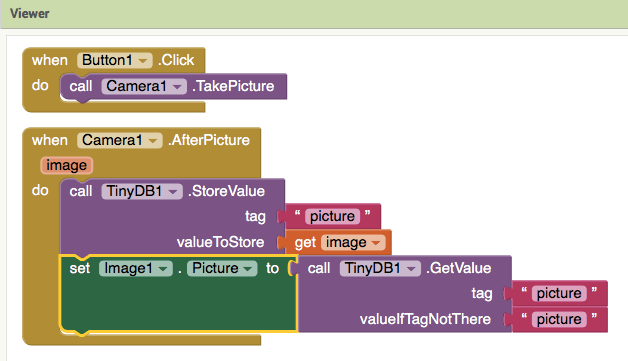Open TinyDB1 dropdown in StoreValue block

142,192
